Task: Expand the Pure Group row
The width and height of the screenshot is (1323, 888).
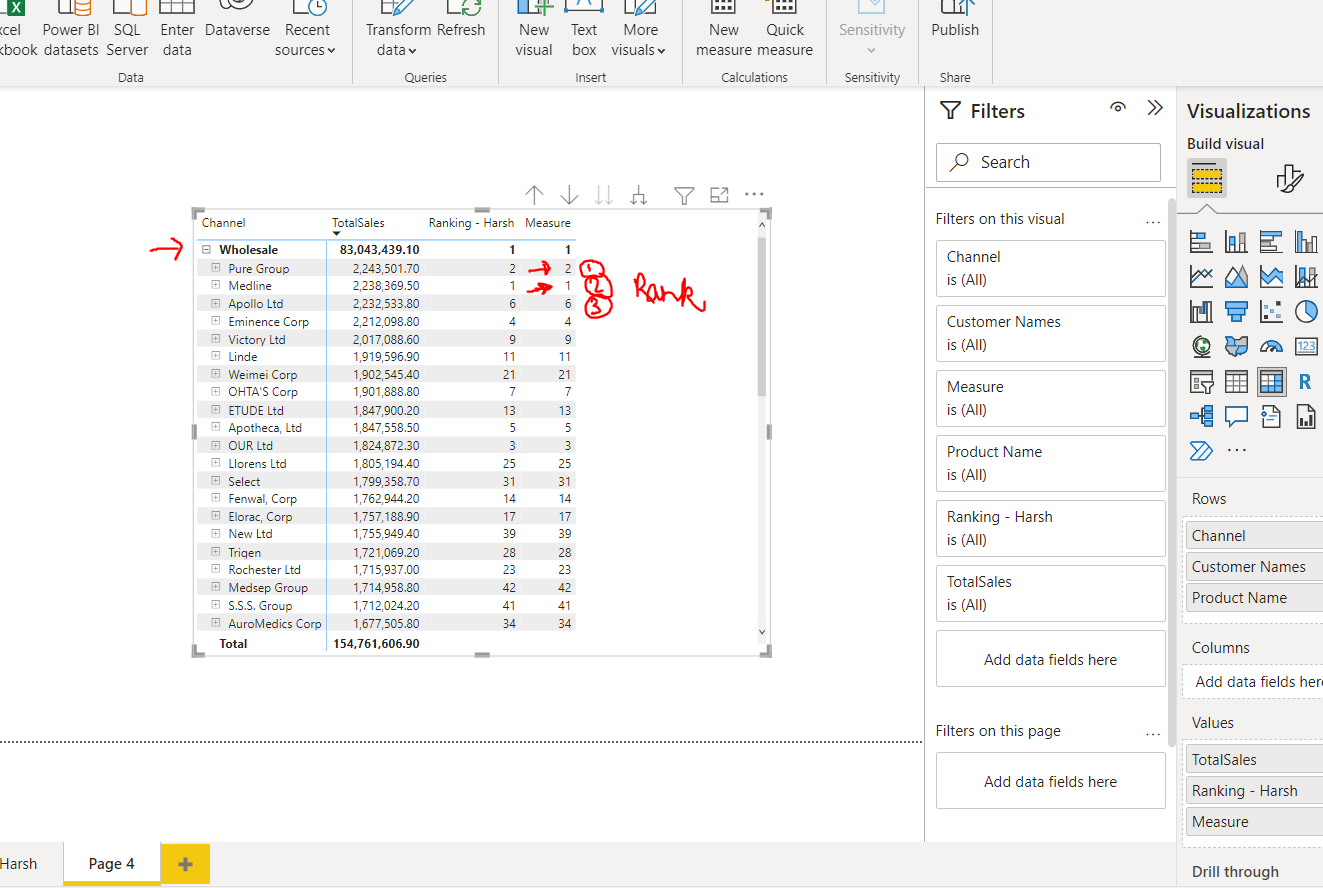Action: point(215,268)
